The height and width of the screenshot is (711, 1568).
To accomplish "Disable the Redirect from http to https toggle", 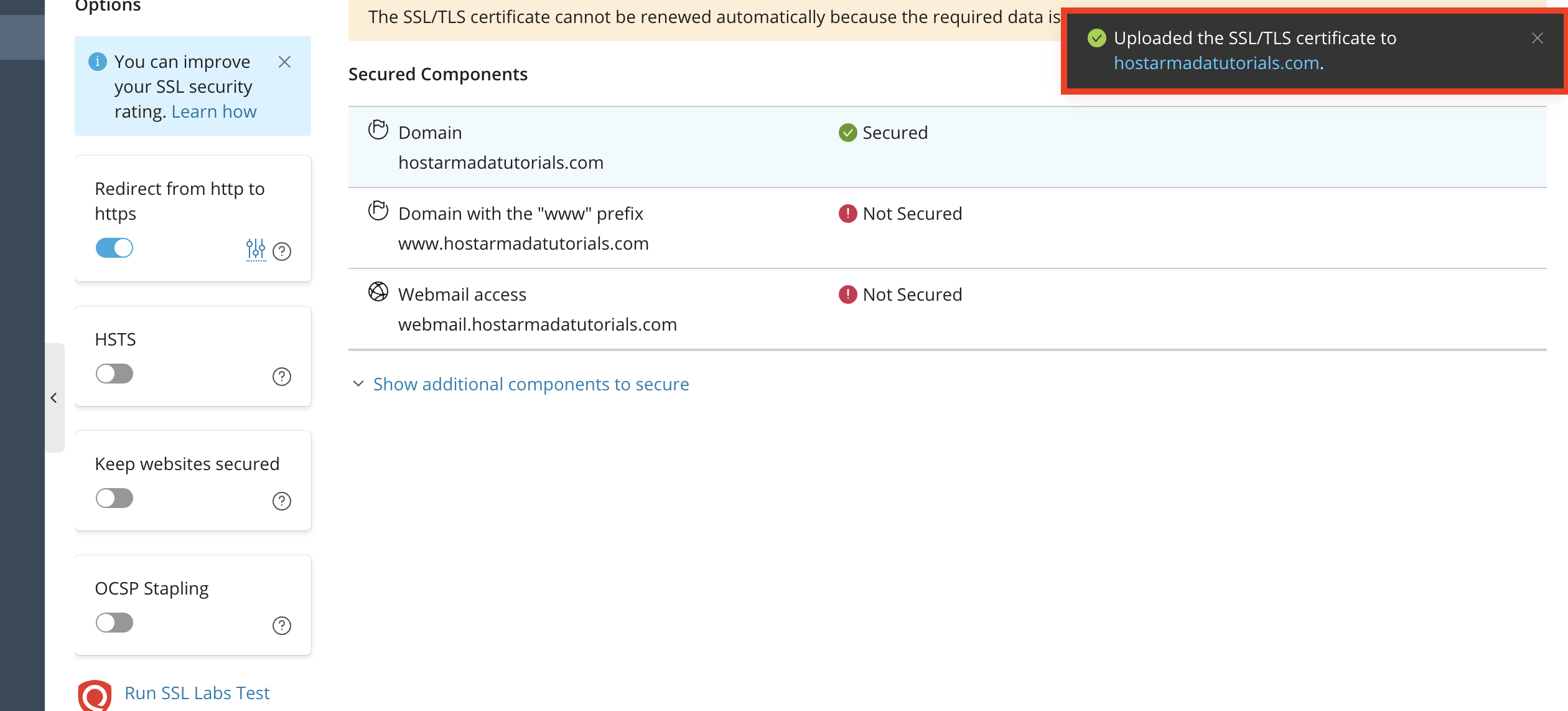I will pos(114,248).
